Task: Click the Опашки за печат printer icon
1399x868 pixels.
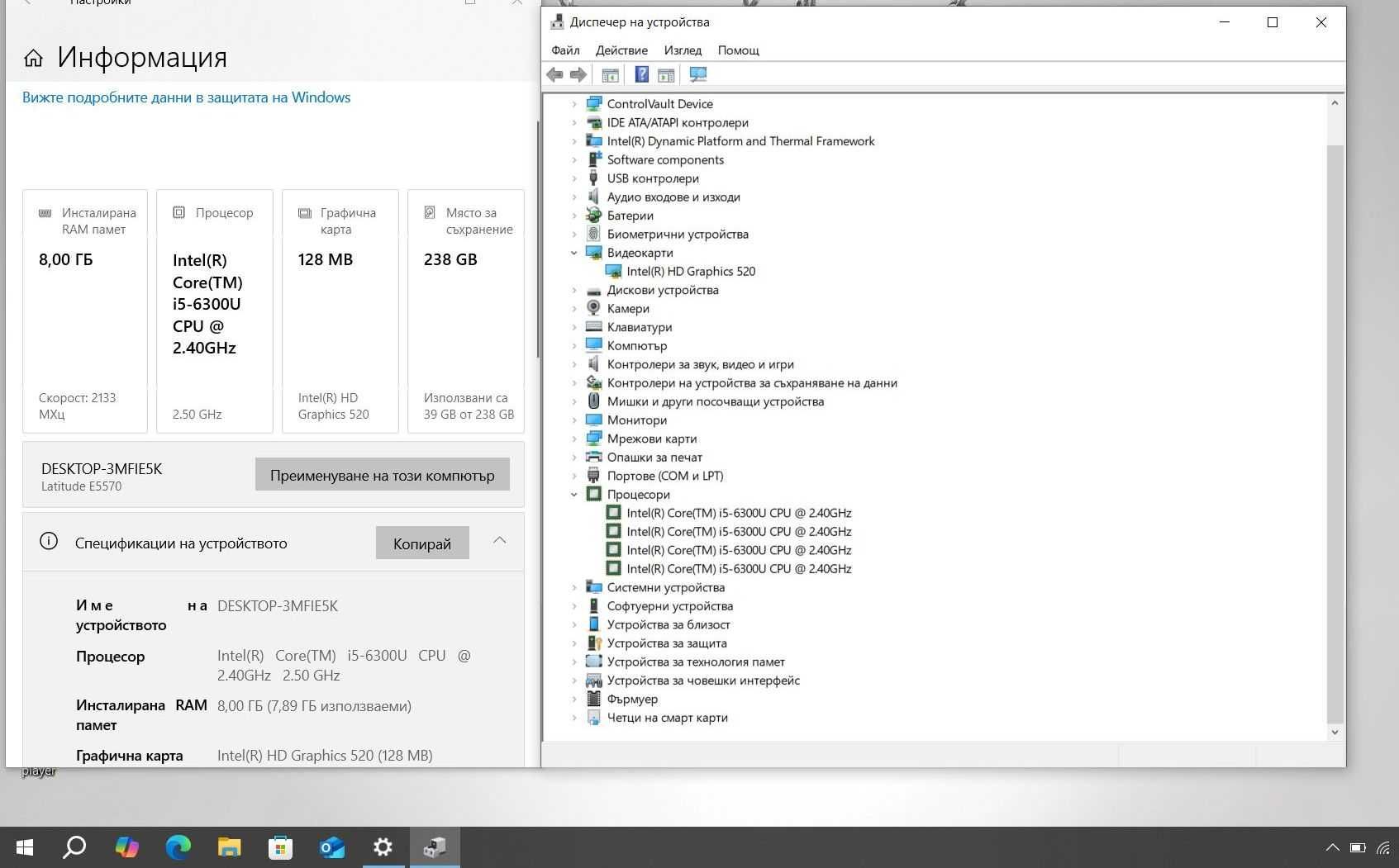Action: 593,457
